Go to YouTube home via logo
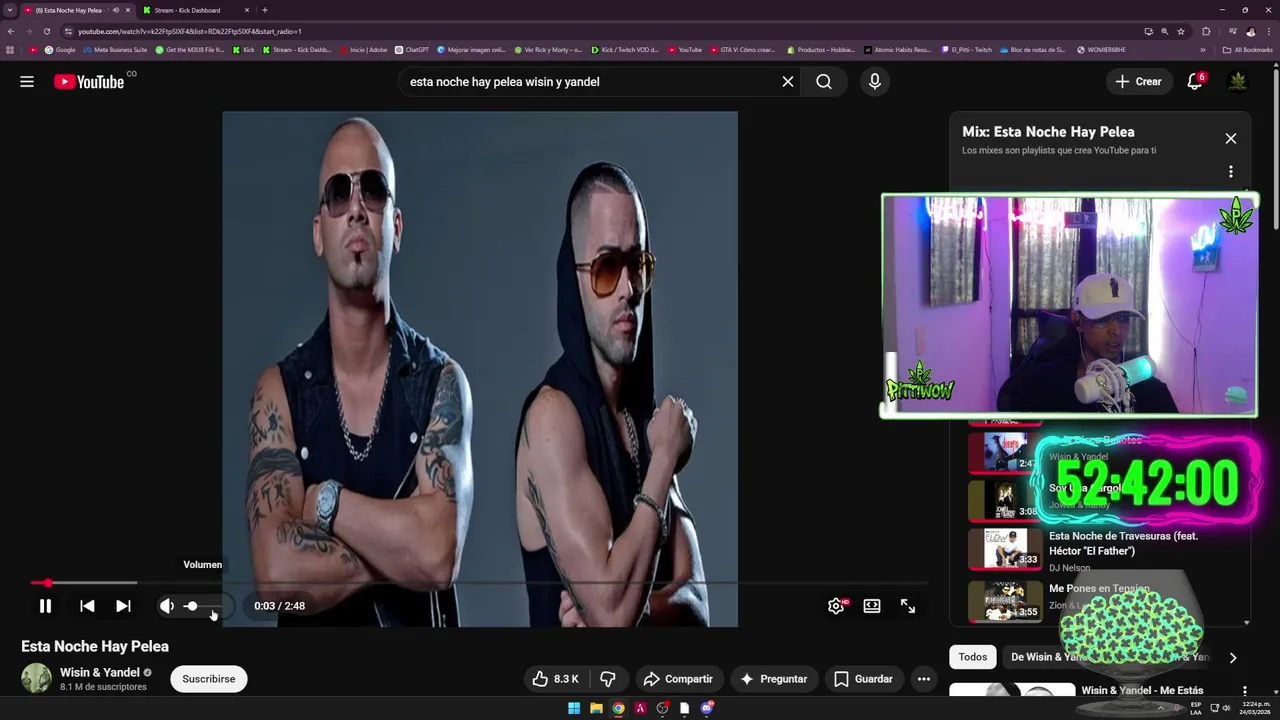 89,82
